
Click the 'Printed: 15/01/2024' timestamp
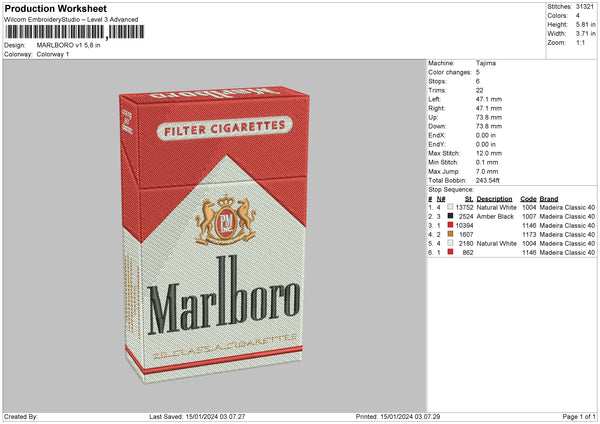click(398, 416)
